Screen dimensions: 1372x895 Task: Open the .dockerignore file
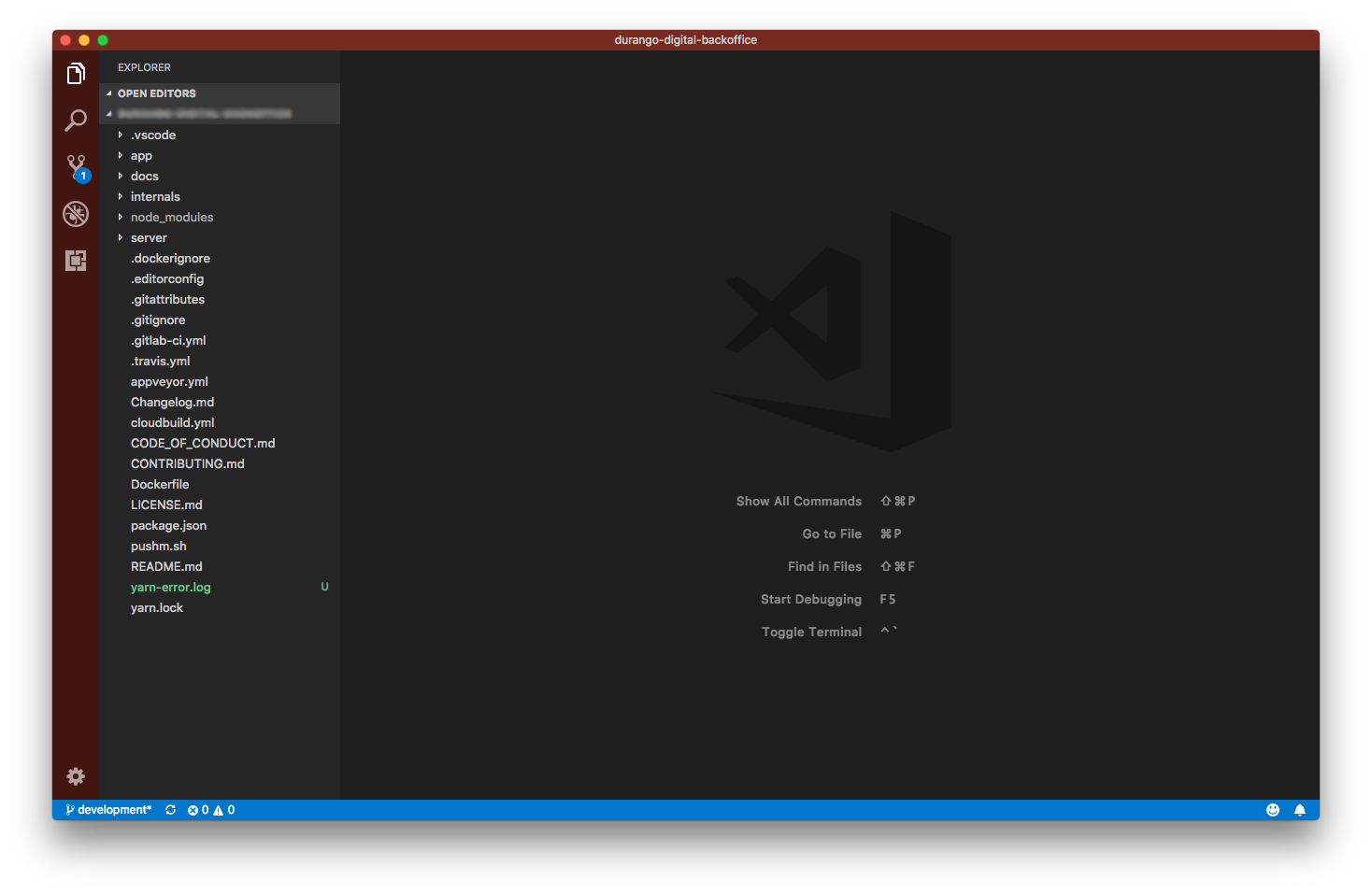(220, 259)
